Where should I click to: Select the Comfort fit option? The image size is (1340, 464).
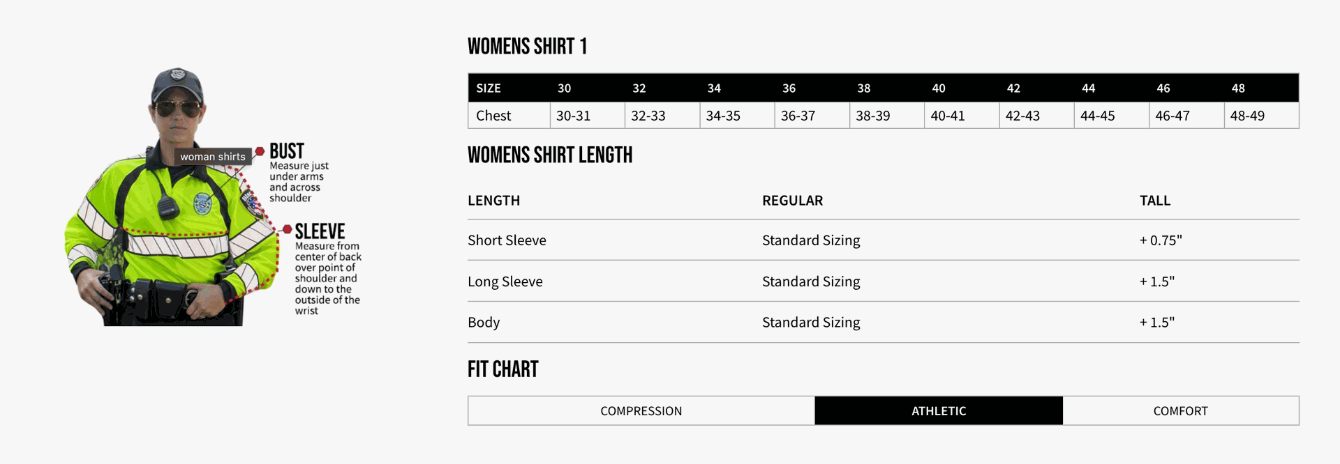1180,411
